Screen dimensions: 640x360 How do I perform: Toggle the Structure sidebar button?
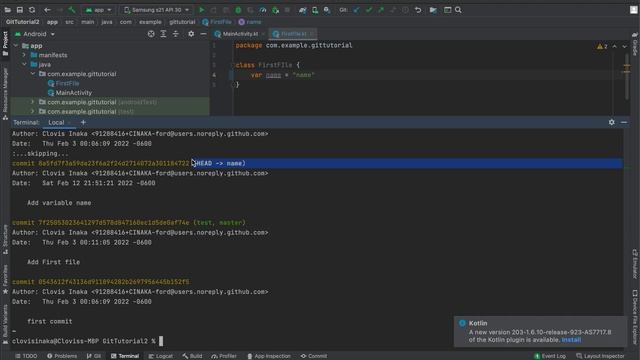pos(5,239)
